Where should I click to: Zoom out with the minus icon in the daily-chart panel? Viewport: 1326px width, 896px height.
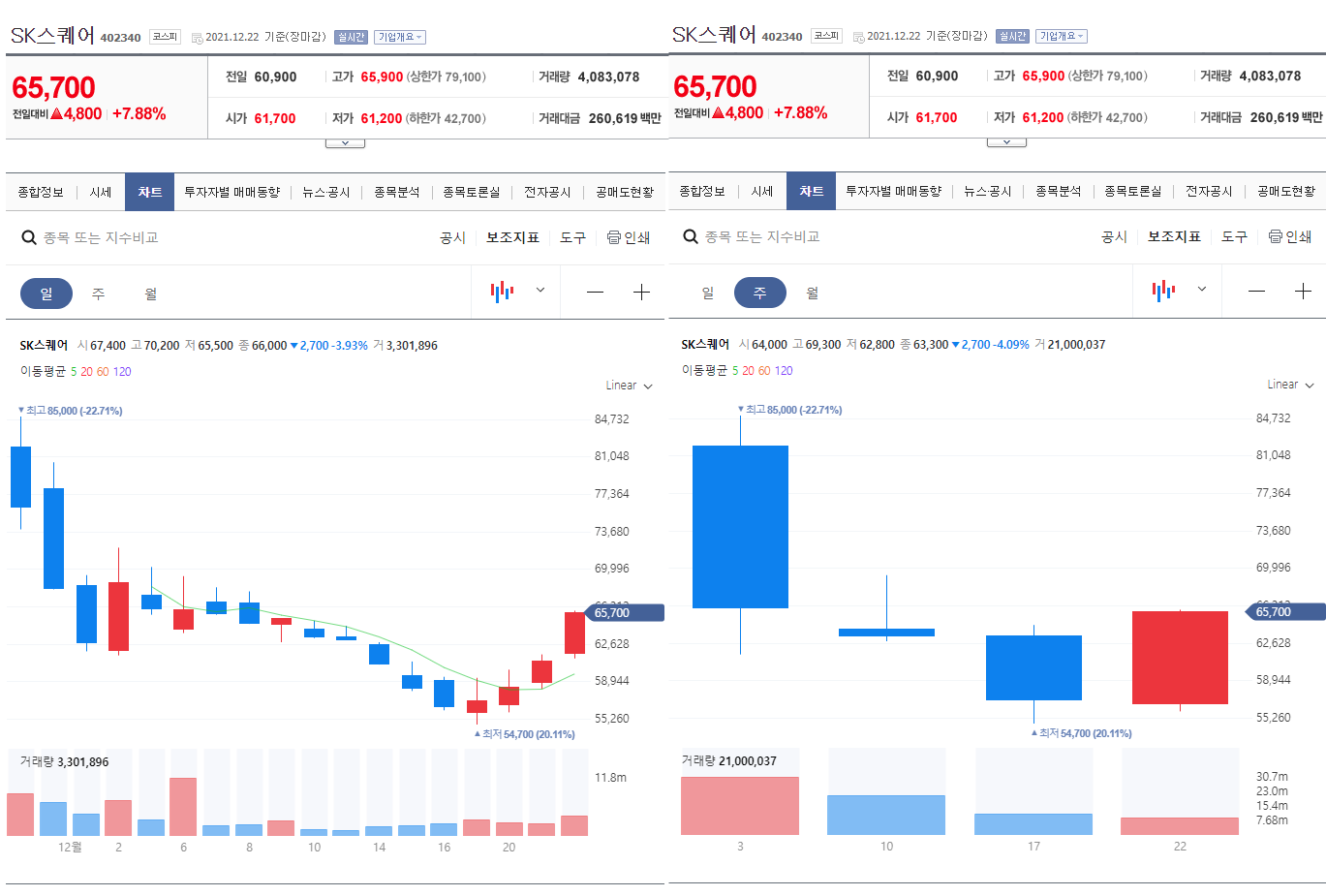pos(595,292)
